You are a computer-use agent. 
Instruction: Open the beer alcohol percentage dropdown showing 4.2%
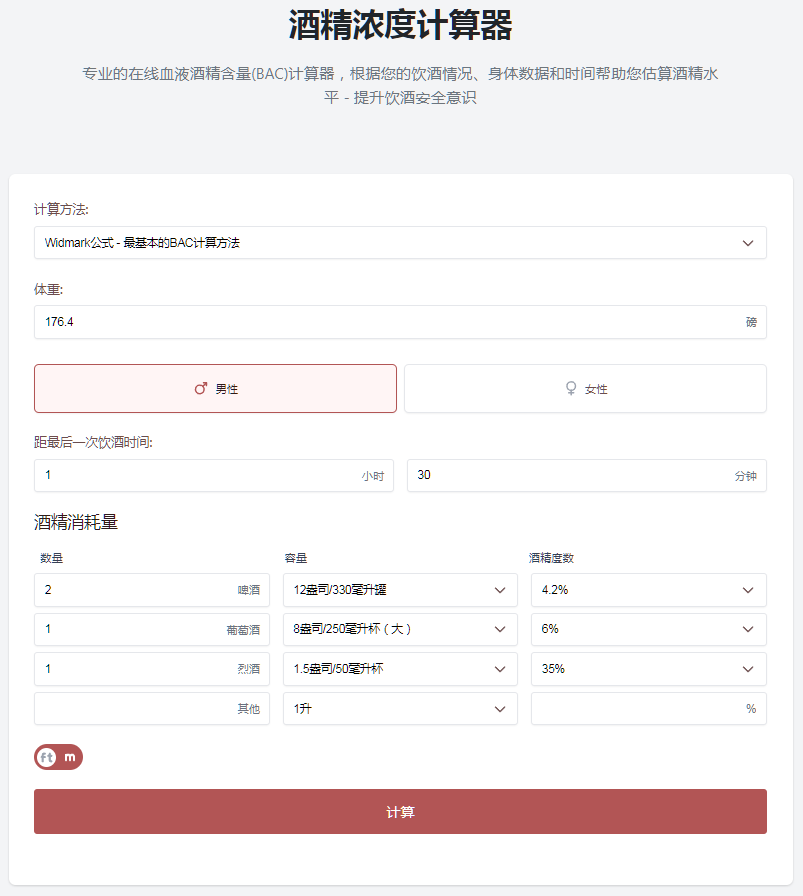[648, 590]
